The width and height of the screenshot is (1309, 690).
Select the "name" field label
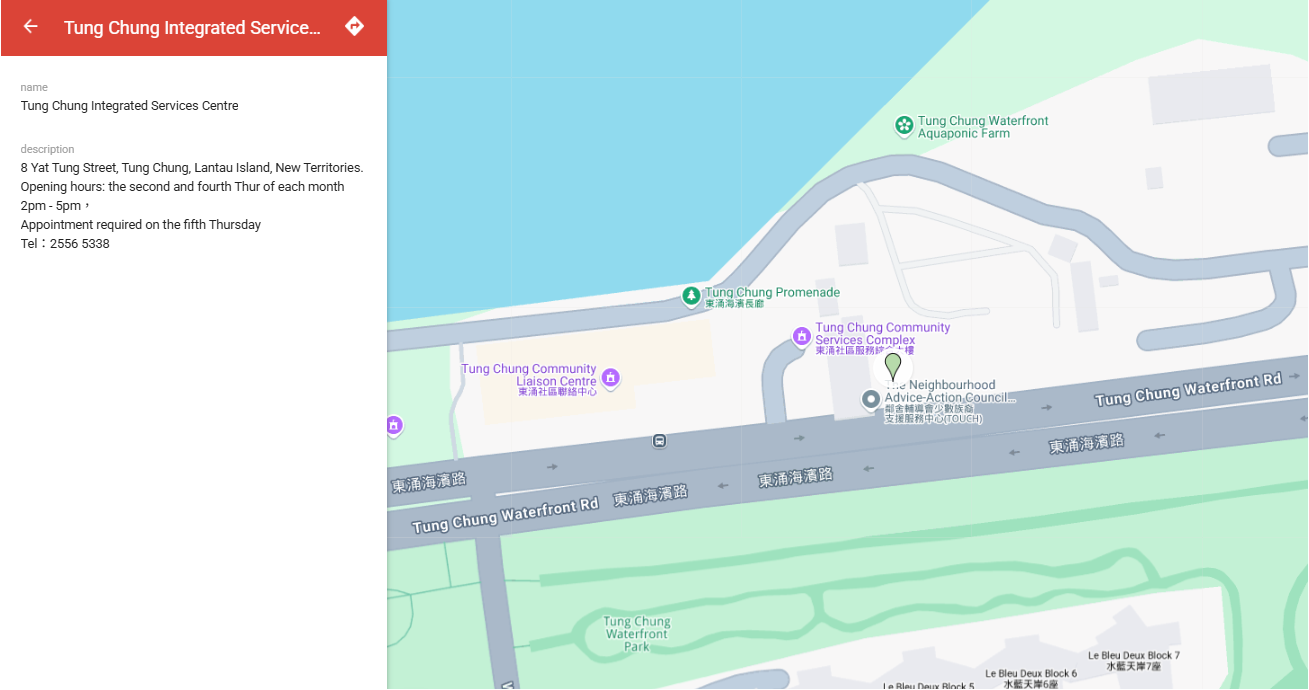[34, 88]
